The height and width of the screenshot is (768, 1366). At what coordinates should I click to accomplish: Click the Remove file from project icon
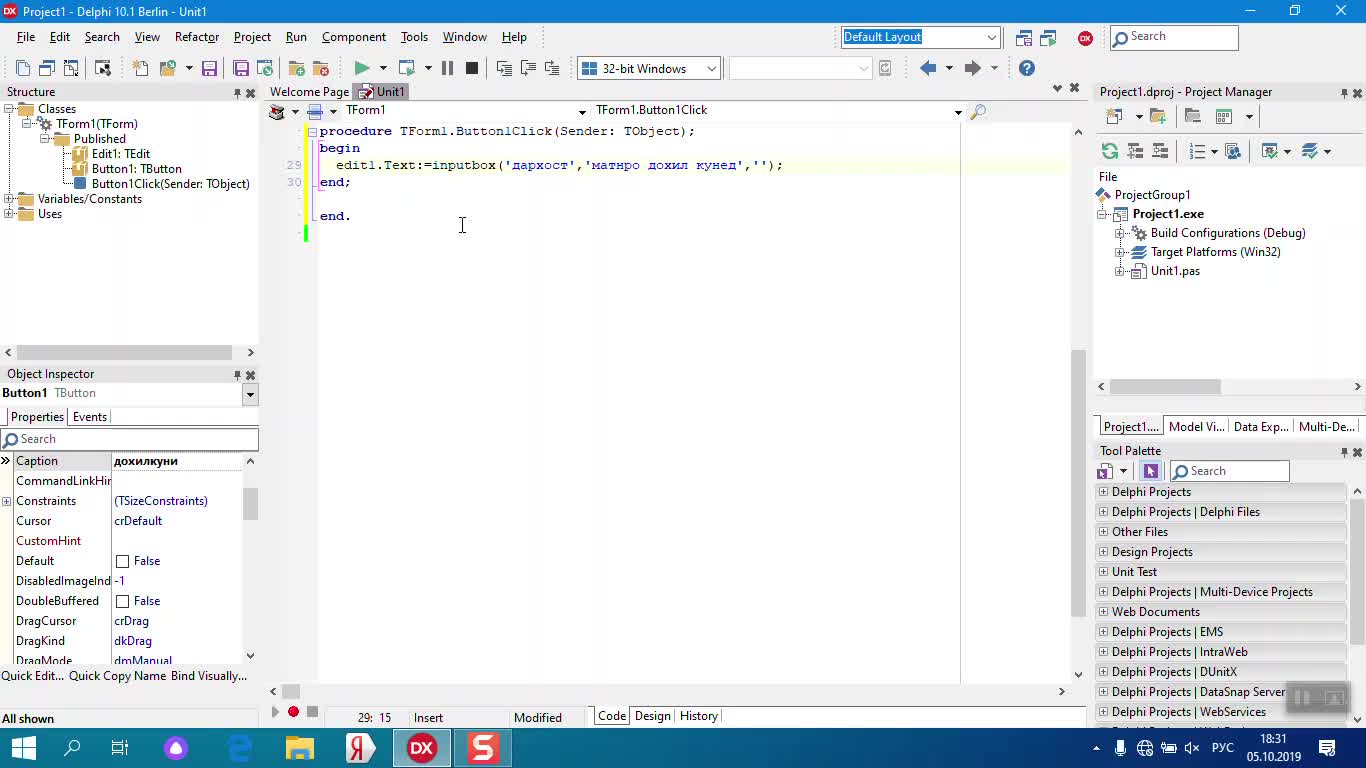tap(320, 68)
